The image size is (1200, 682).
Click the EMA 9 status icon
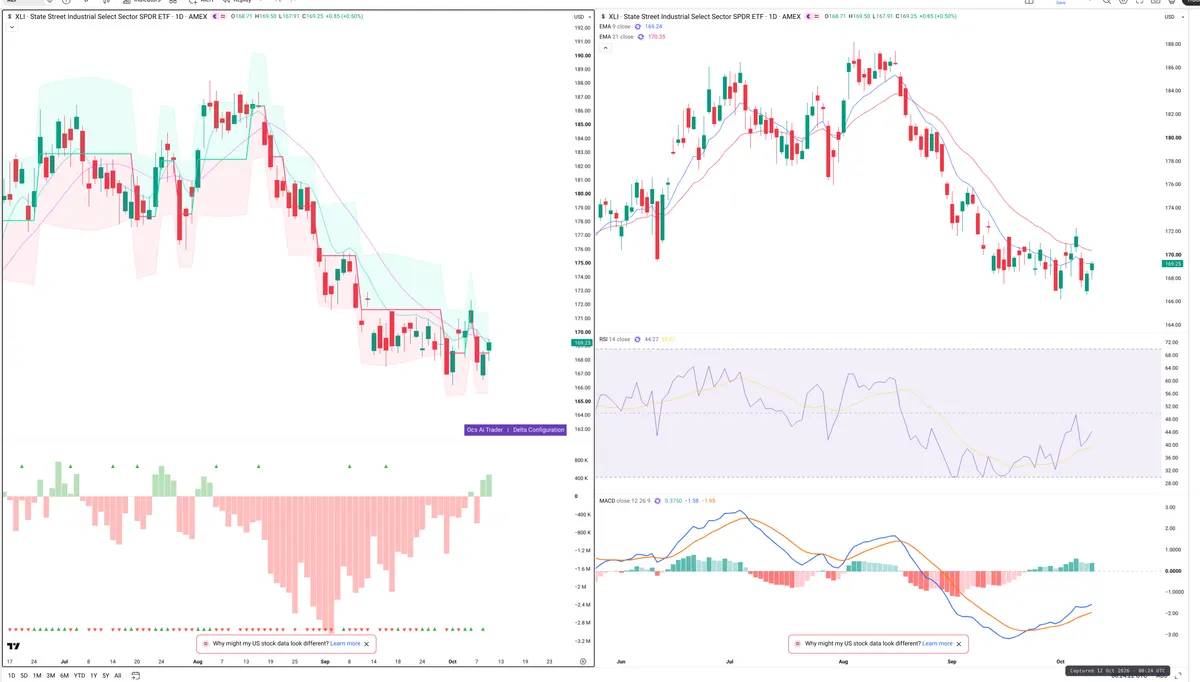(638, 26)
